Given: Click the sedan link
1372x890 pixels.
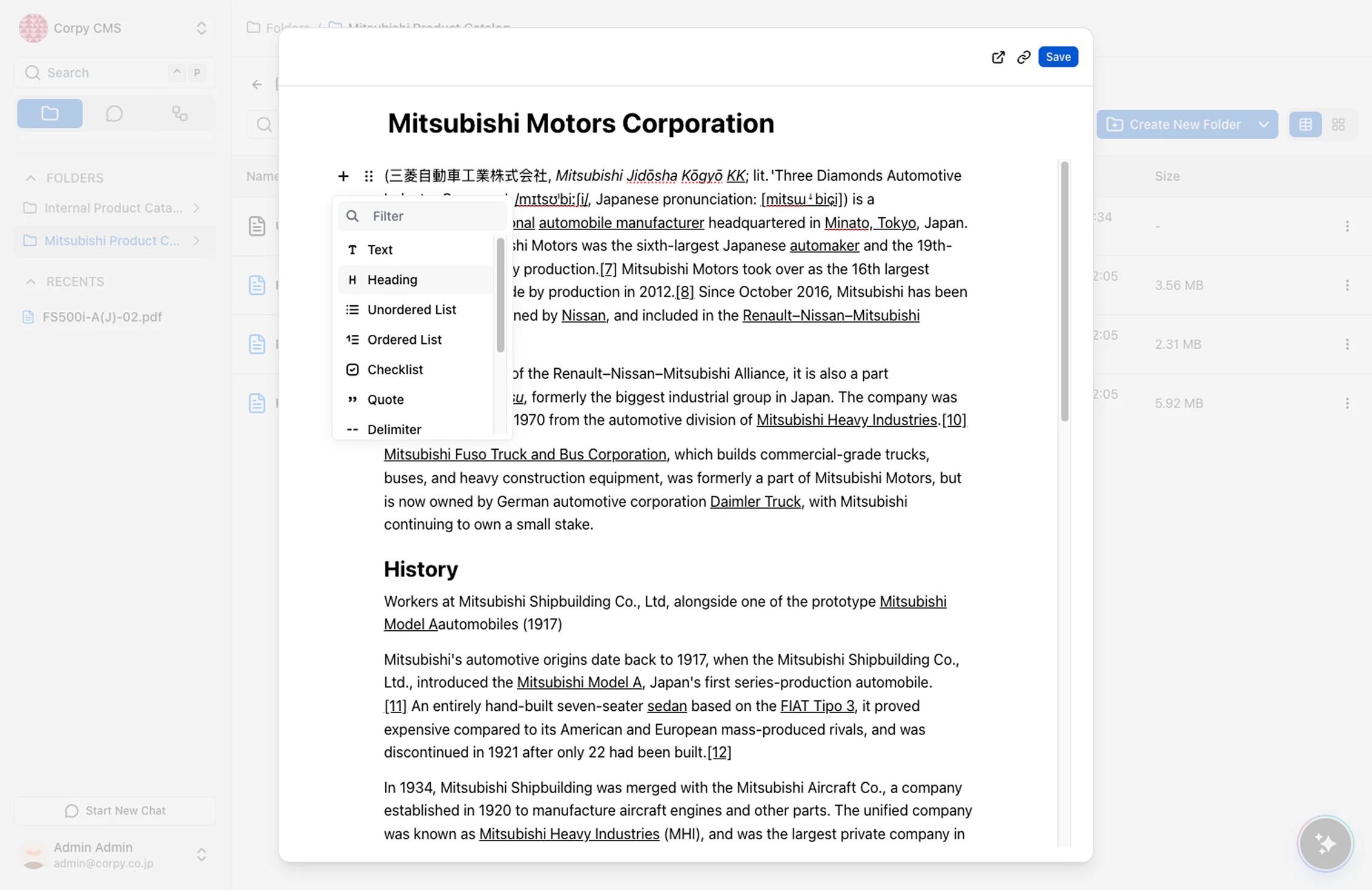Looking at the screenshot, I should 667,706.
